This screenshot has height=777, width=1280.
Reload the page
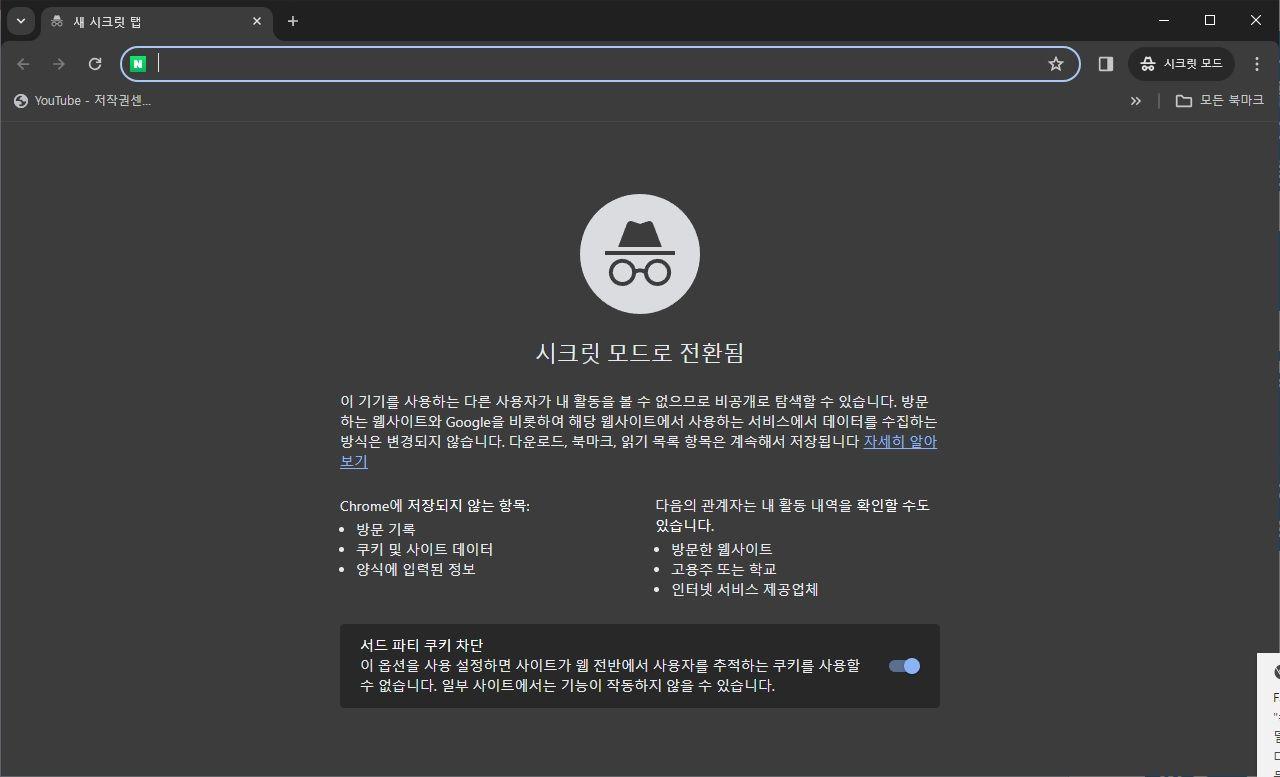95,64
